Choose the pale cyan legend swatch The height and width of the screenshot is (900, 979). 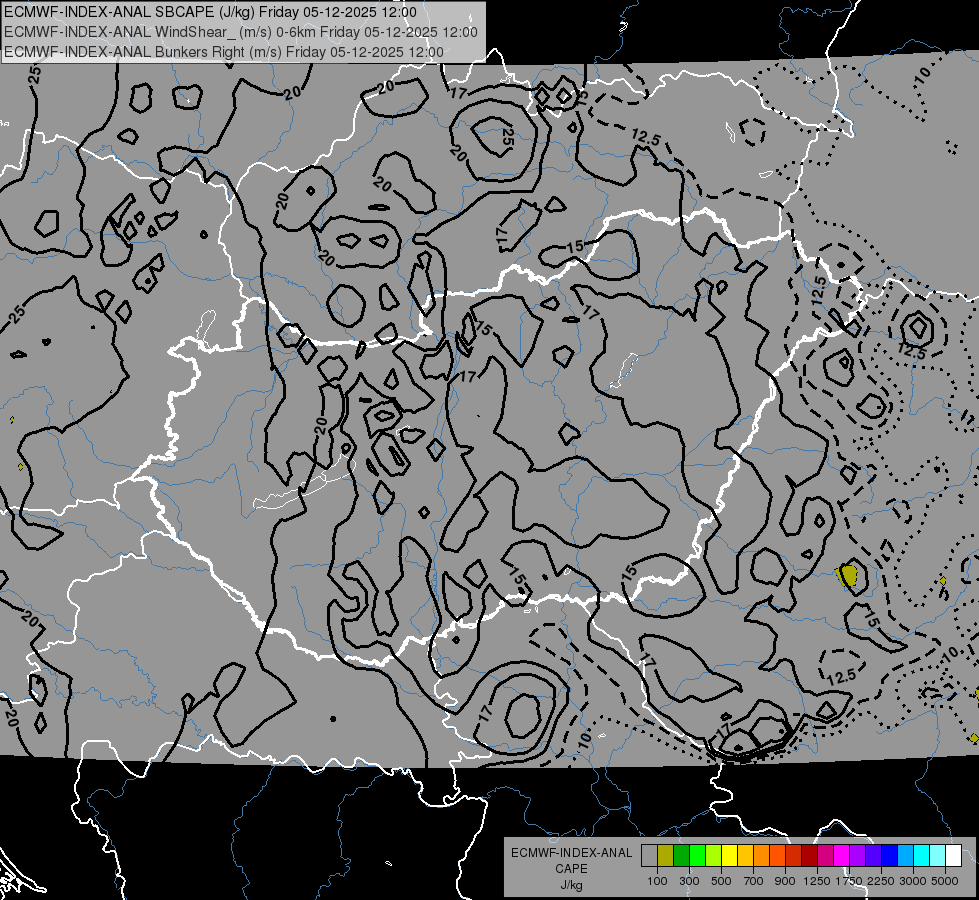938,856
